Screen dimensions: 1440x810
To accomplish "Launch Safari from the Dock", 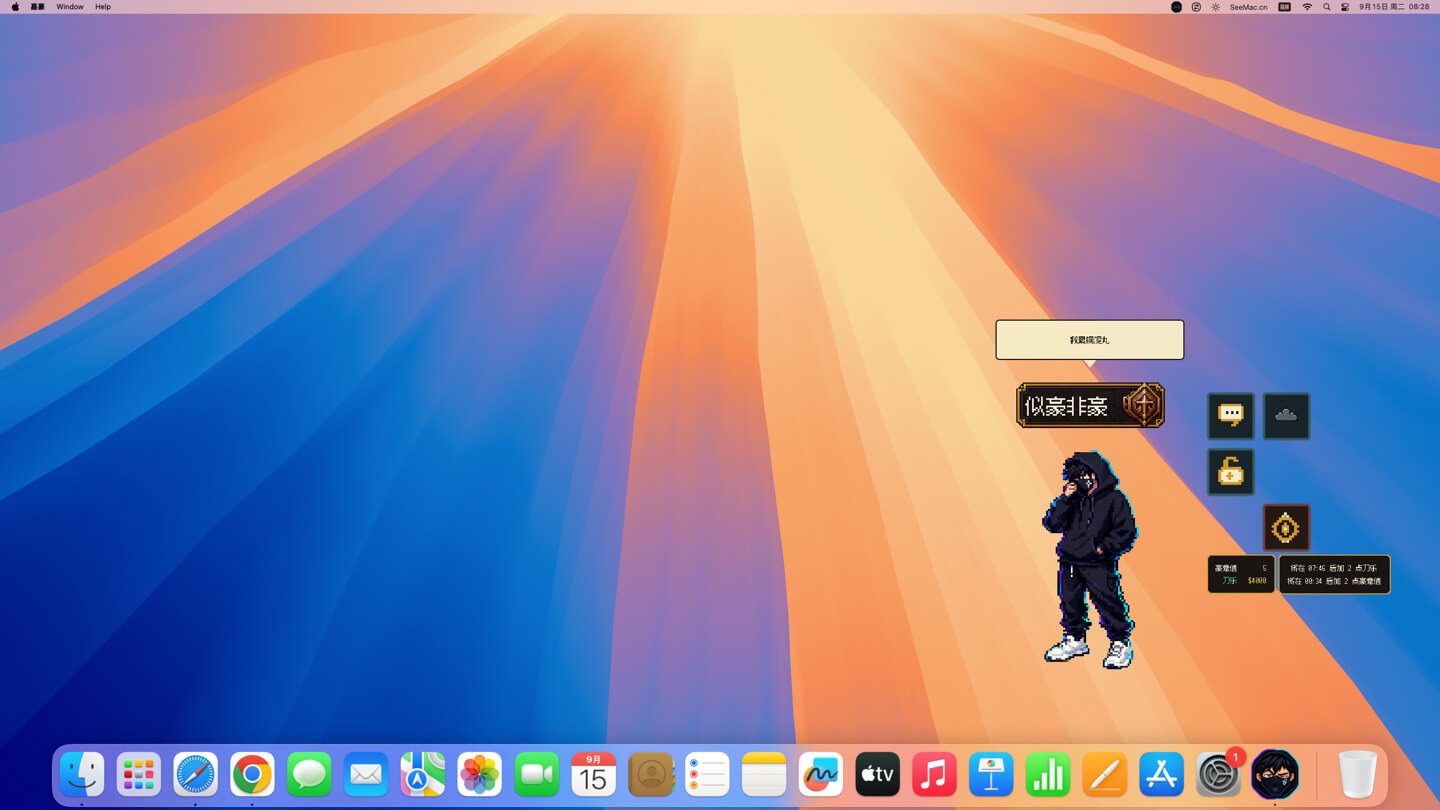I will pyautogui.click(x=195, y=775).
